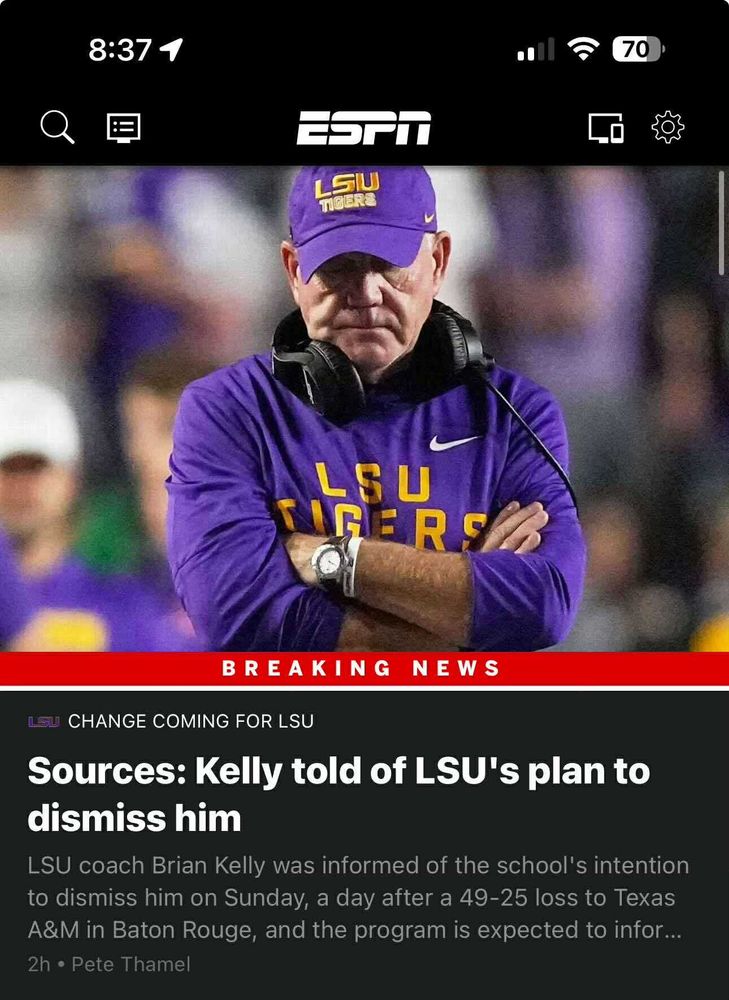
Task: Open the scores list icon
Action: [123, 128]
